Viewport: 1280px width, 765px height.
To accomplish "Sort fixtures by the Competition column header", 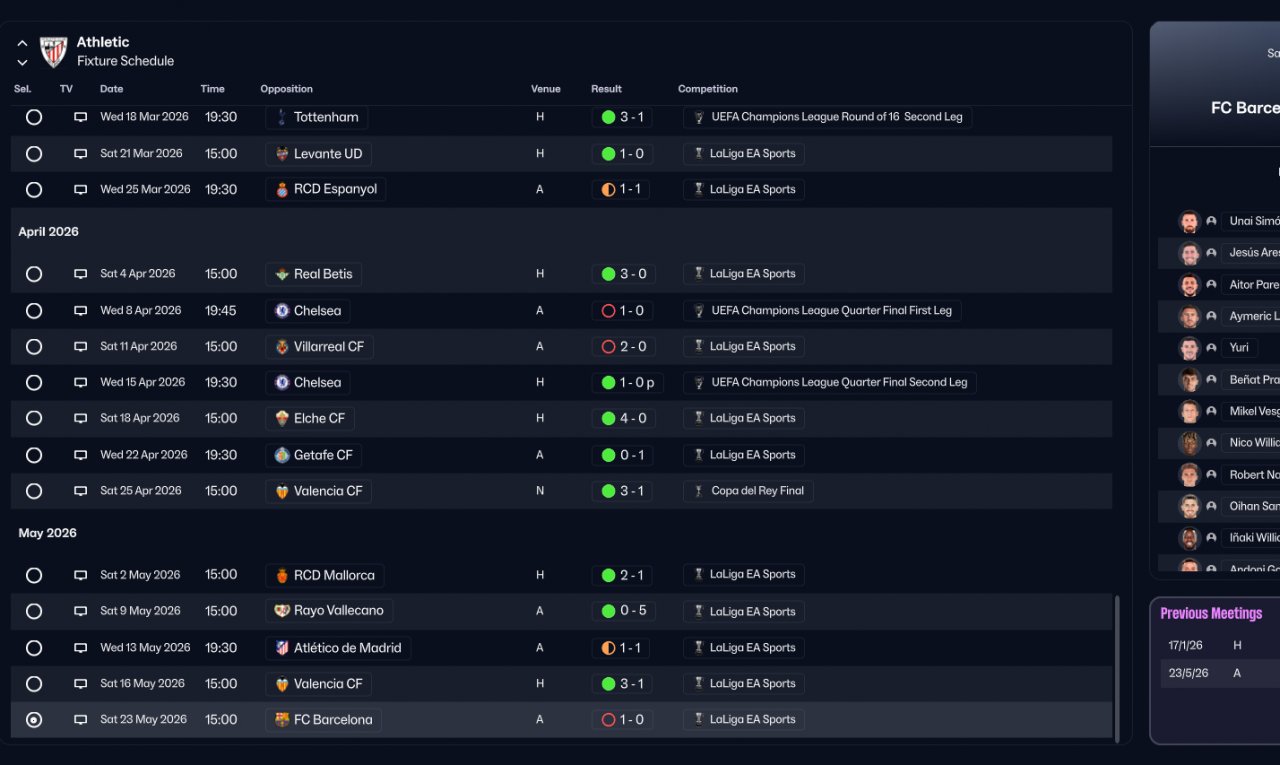I will pyautogui.click(x=707, y=89).
